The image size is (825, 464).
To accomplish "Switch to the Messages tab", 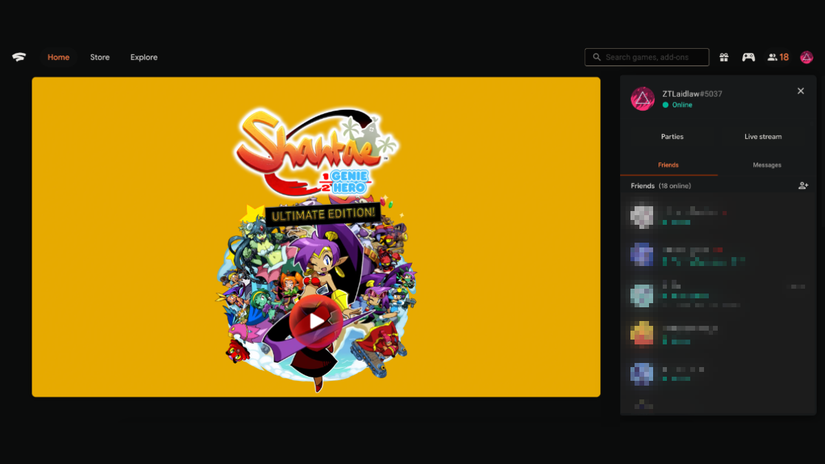I will coord(767,165).
